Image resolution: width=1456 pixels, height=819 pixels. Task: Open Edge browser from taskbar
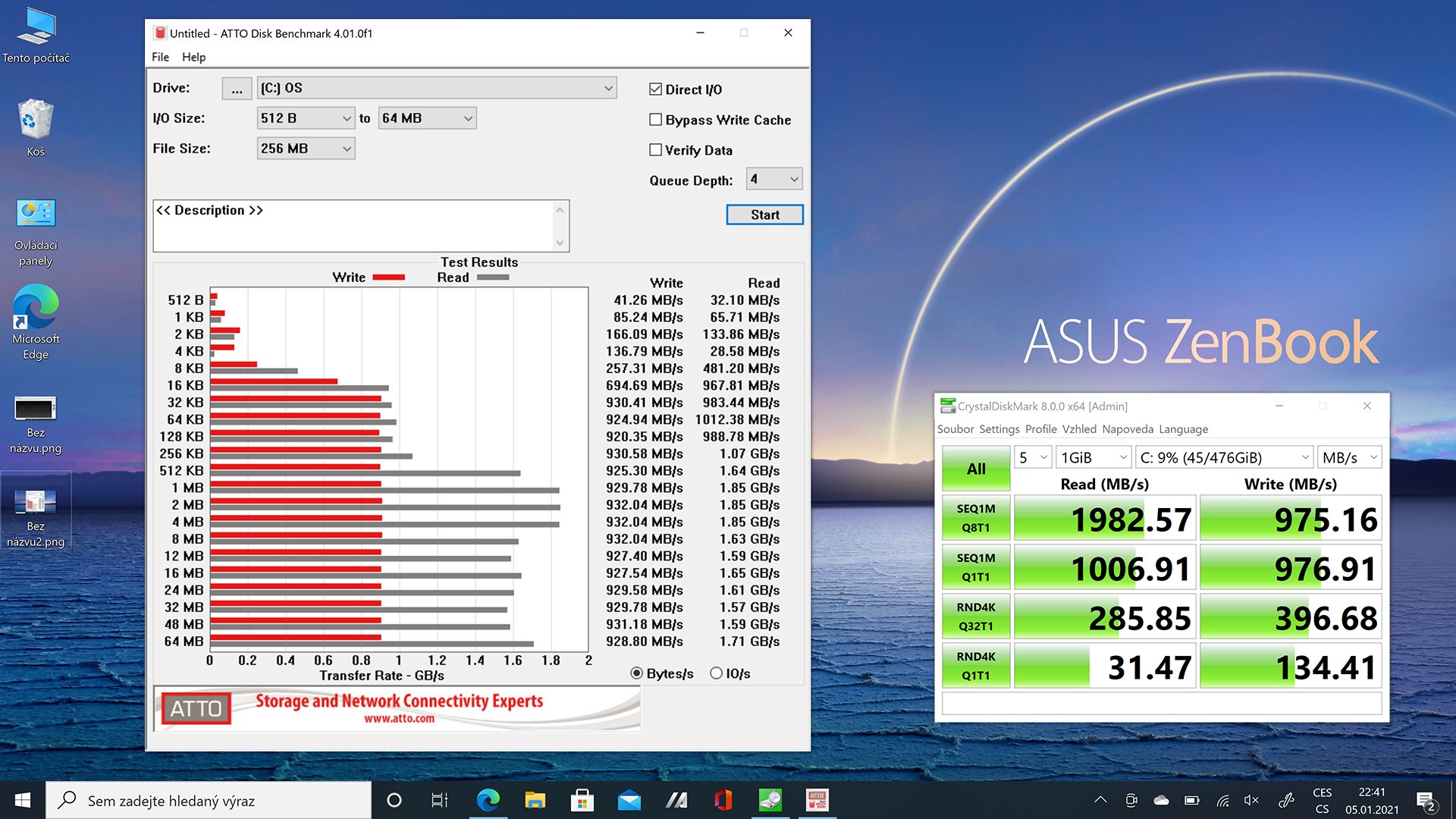pyautogui.click(x=488, y=800)
